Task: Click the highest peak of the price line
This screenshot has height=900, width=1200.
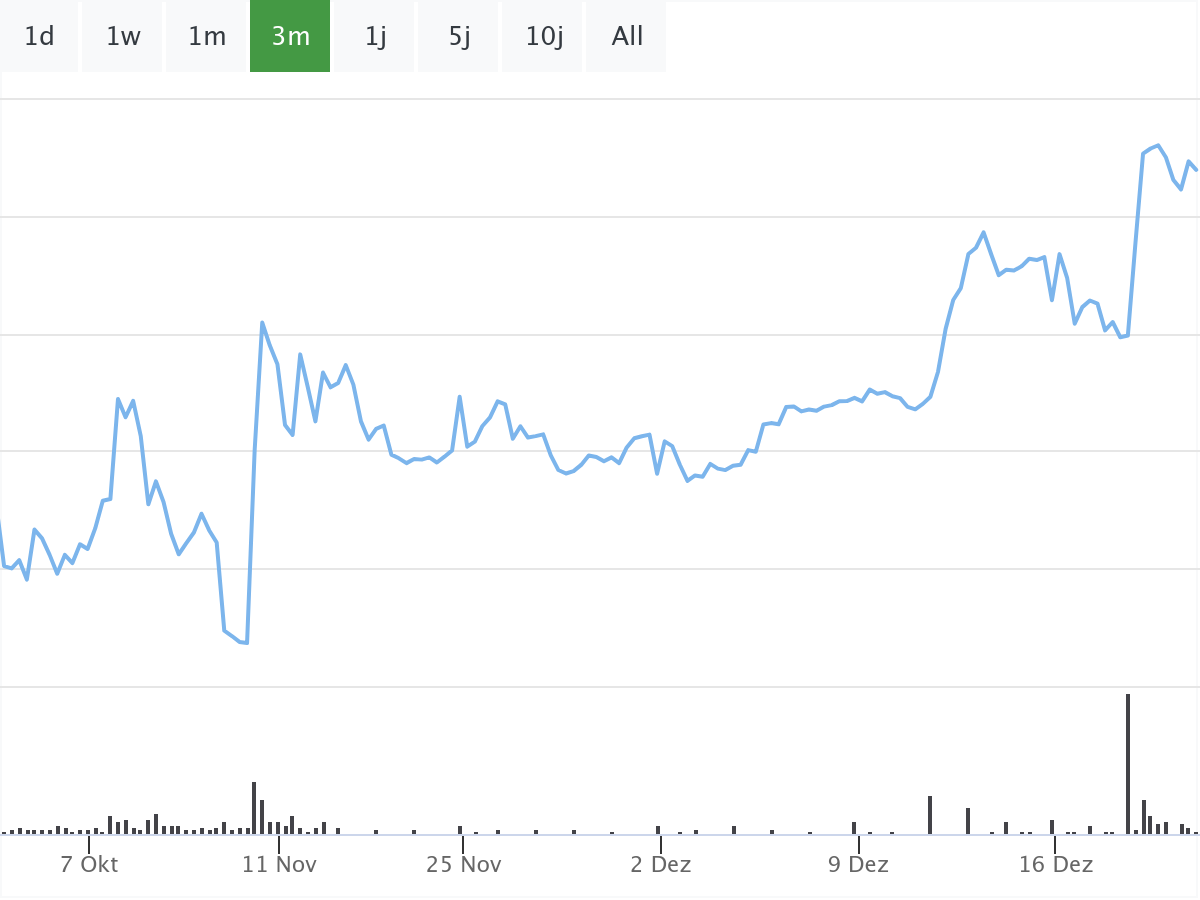Action: point(1158,146)
